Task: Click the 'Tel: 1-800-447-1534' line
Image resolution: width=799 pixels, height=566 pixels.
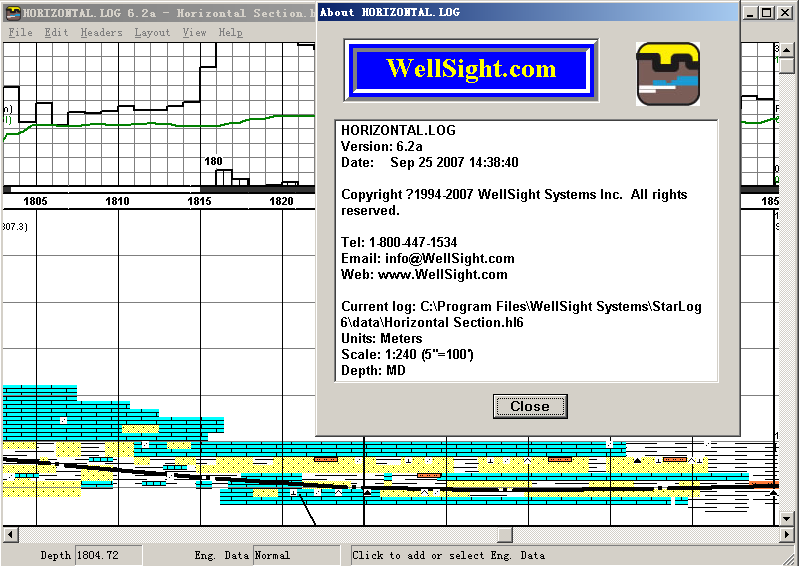Action: [x=399, y=242]
